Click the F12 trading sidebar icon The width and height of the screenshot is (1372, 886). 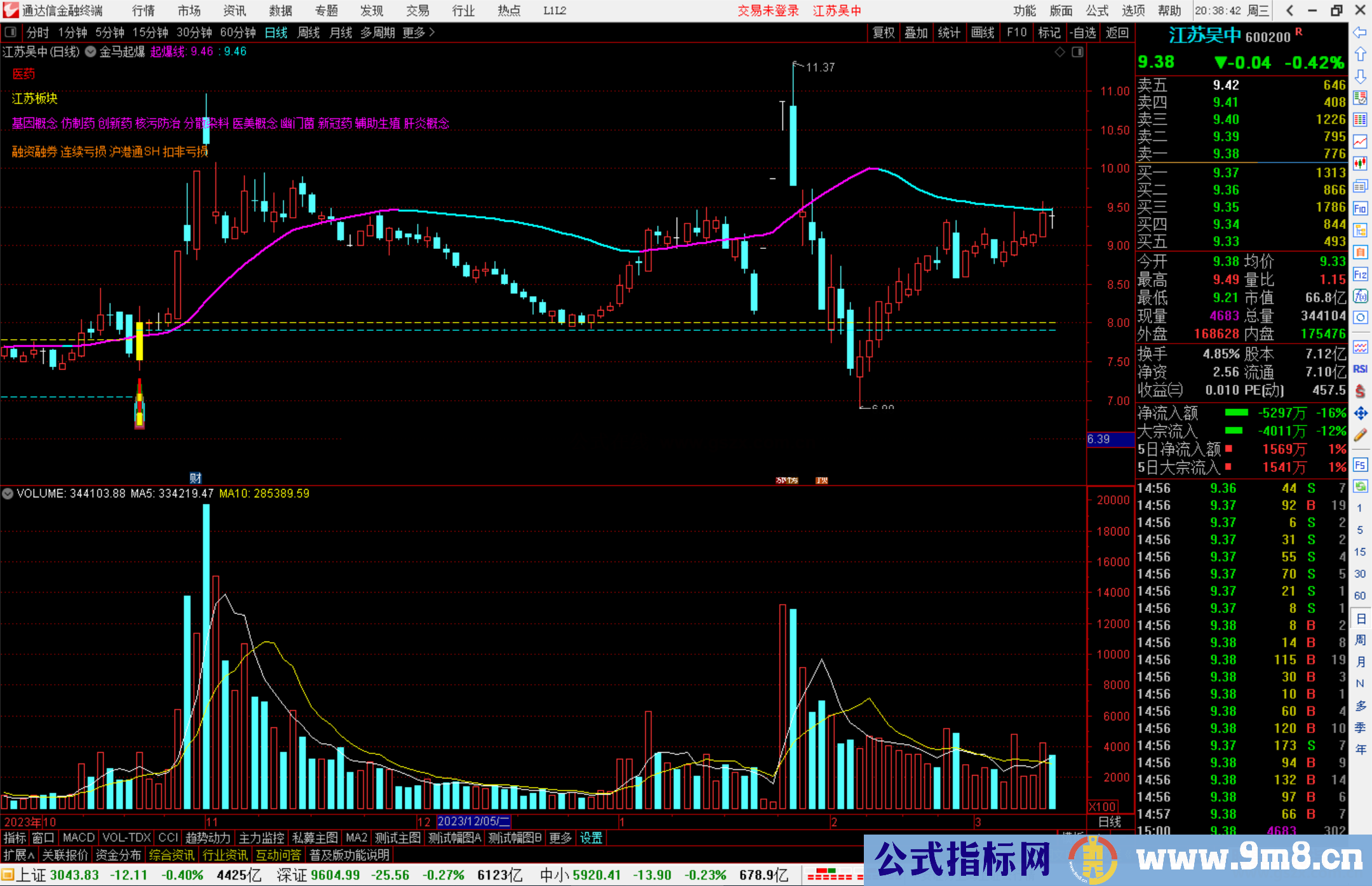coord(1360,274)
